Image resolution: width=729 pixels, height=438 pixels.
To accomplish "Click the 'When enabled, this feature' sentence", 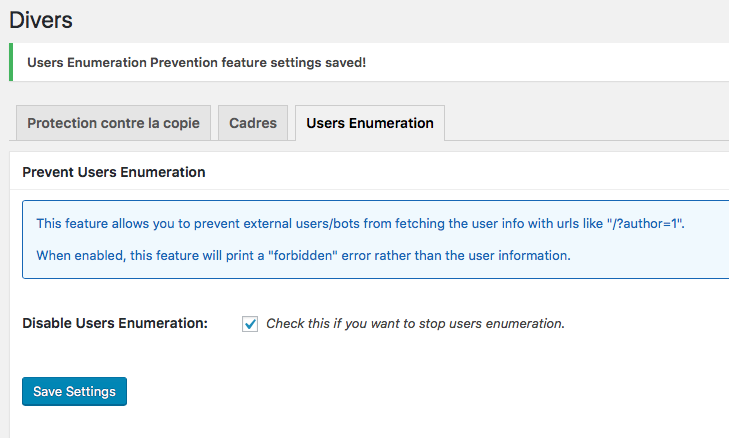I will coord(303,256).
